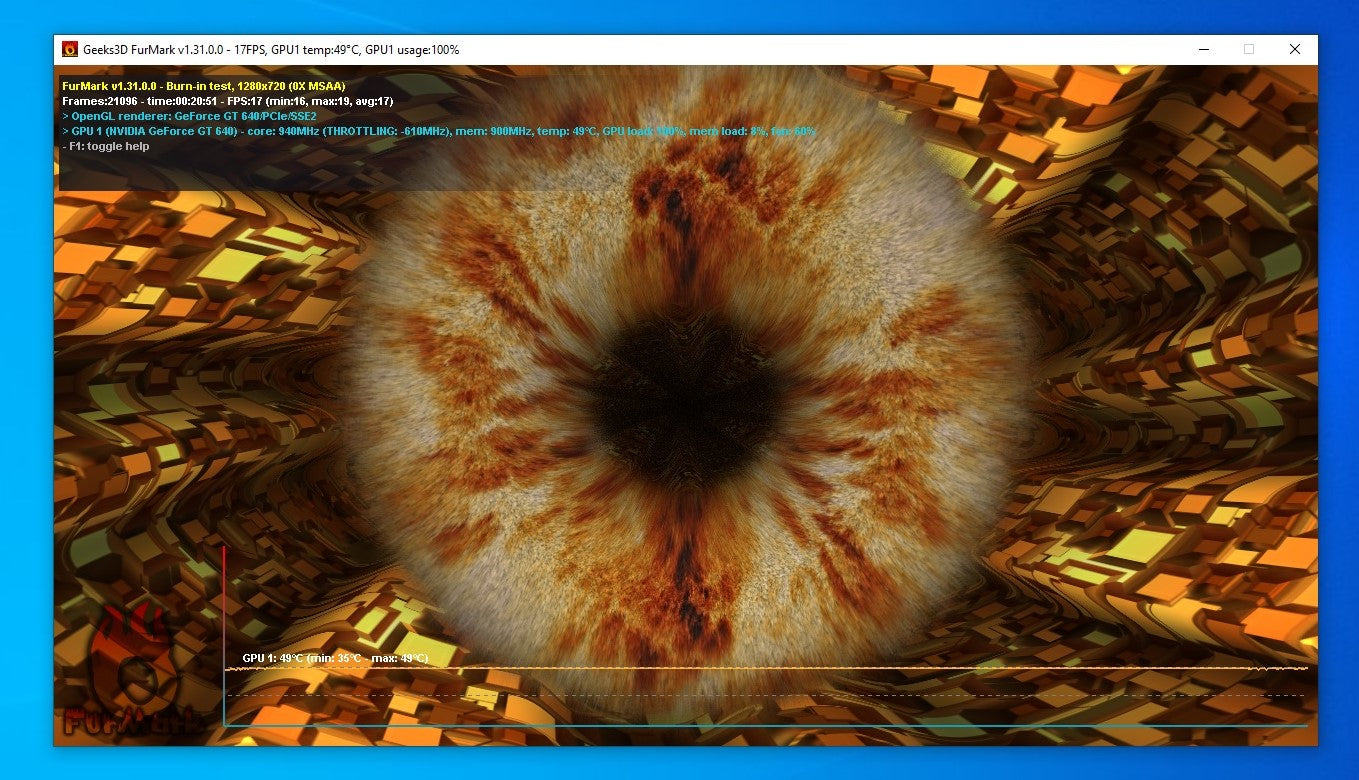Click the FPS statistics '(min:16, max:19, avg:17)' text

[x=330, y=101]
